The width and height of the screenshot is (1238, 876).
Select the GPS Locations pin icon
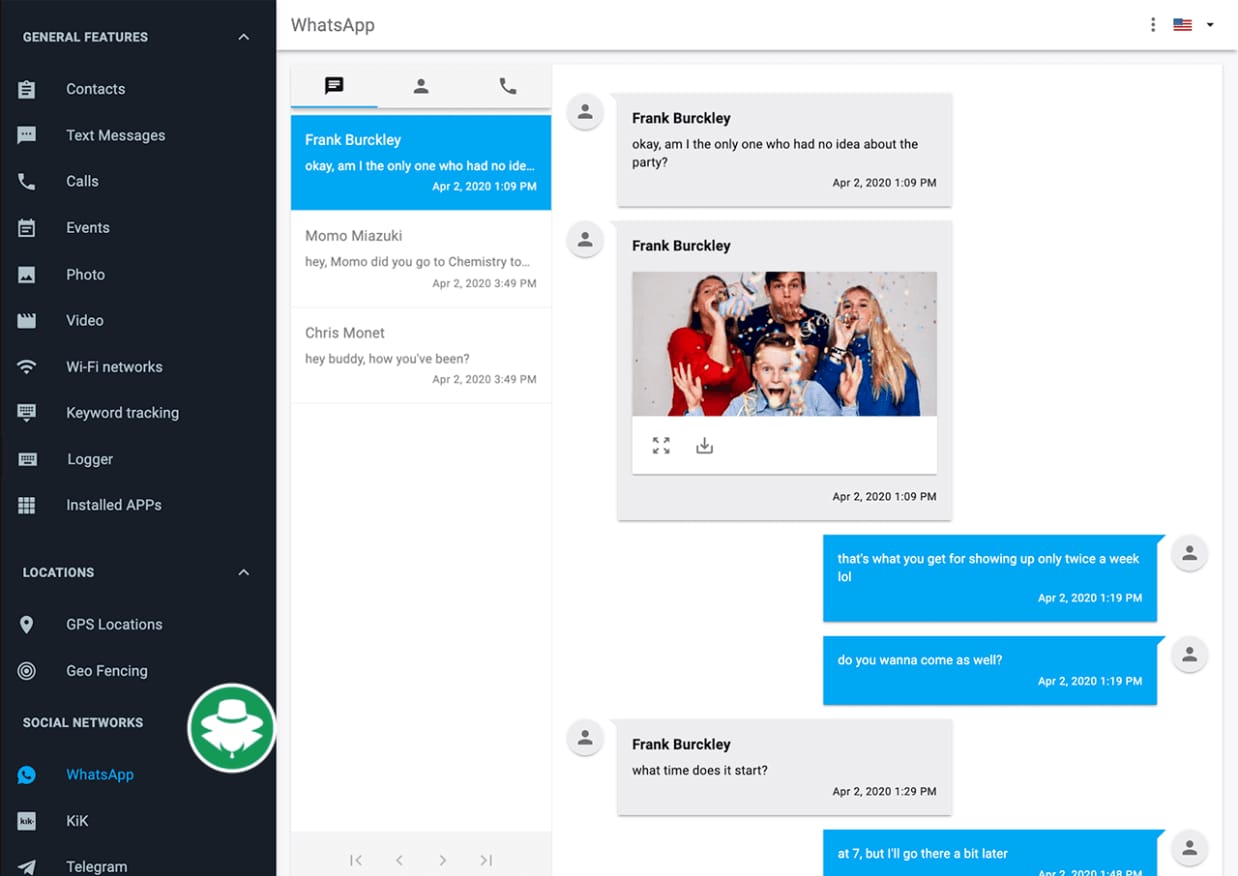(x=27, y=624)
